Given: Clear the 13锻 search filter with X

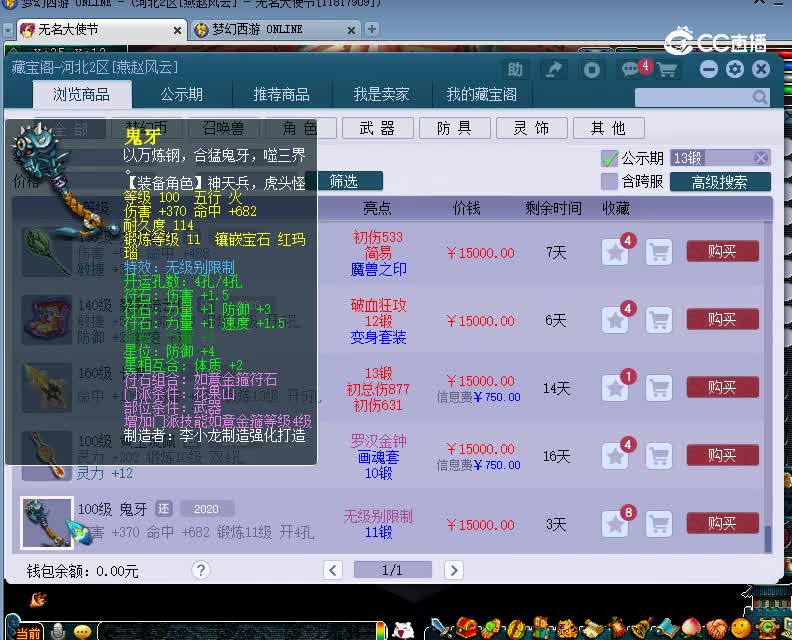Looking at the screenshot, I should [x=760, y=158].
